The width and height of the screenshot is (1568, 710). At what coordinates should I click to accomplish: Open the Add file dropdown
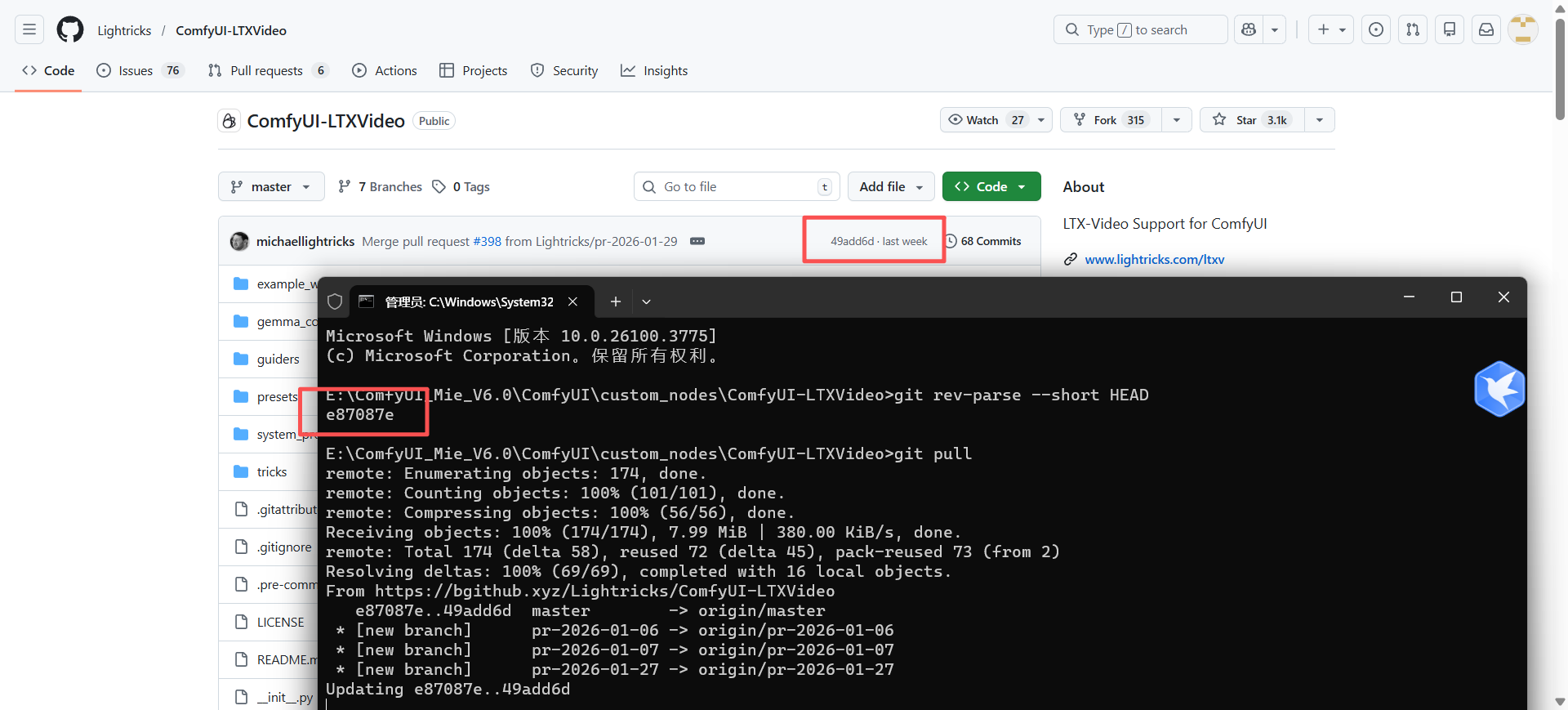pos(891,186)
